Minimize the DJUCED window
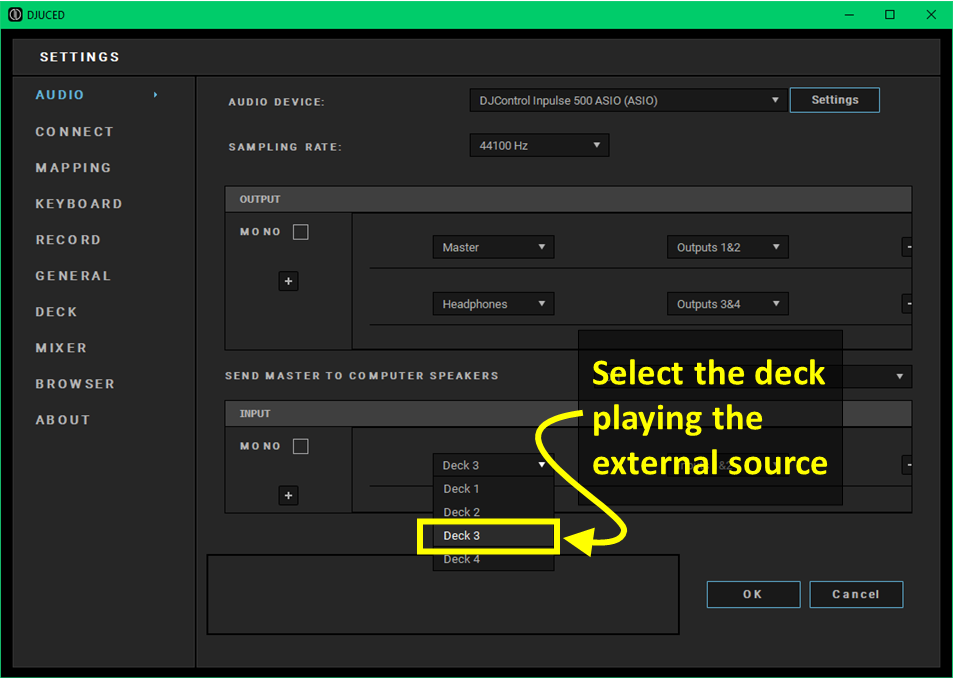This screenshot has height=680, width=953. [850, 15]
